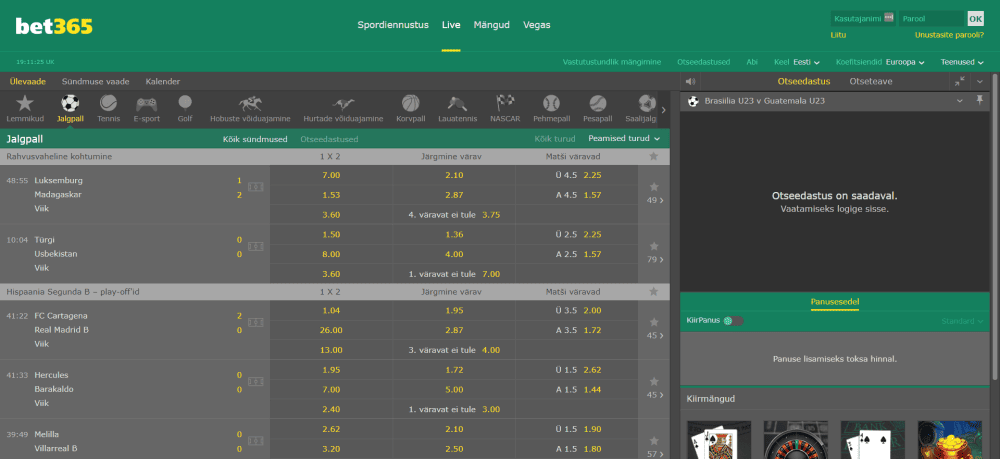
Task: Mute sound with the speaker icon
Action: (689, 82)
